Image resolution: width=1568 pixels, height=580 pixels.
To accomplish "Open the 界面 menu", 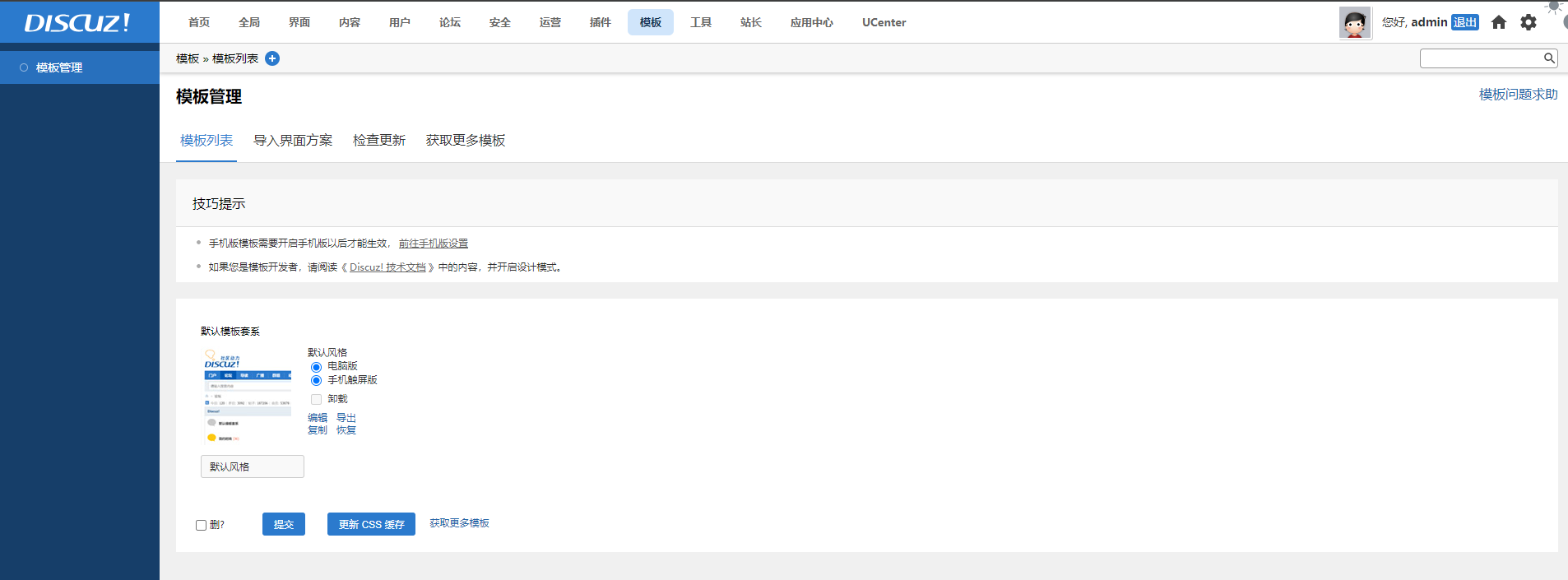I will coord(299,22).
